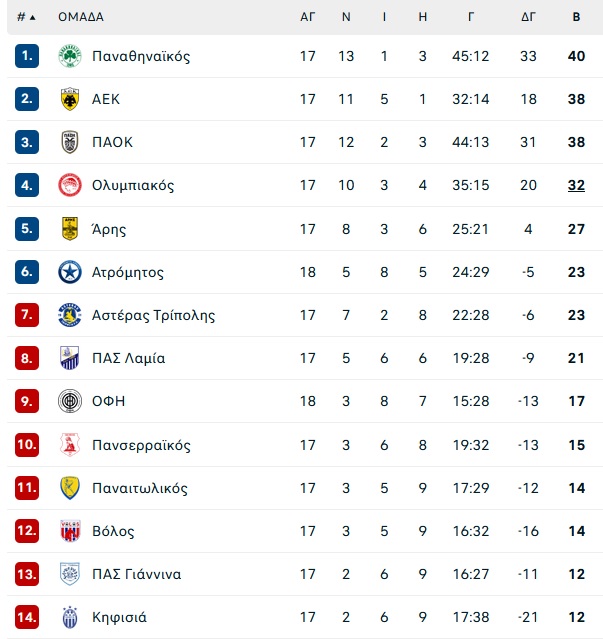Screen dimensions: 603x639
Task: Open the Βόλος striped crest
Action: click(x=70, y=531)
